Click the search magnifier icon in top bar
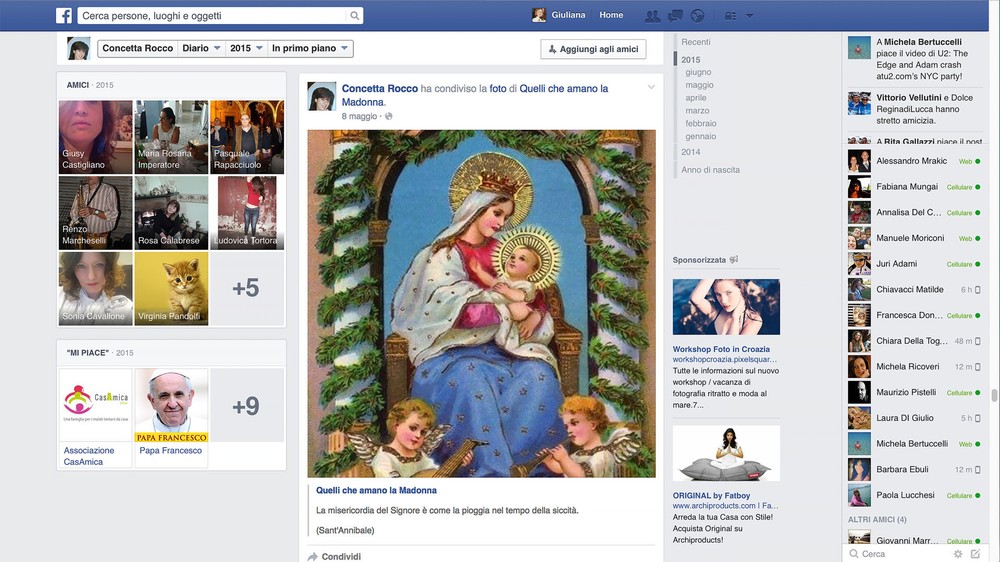This screenshot has width=1000, height=562. click(x=355, y=16)
